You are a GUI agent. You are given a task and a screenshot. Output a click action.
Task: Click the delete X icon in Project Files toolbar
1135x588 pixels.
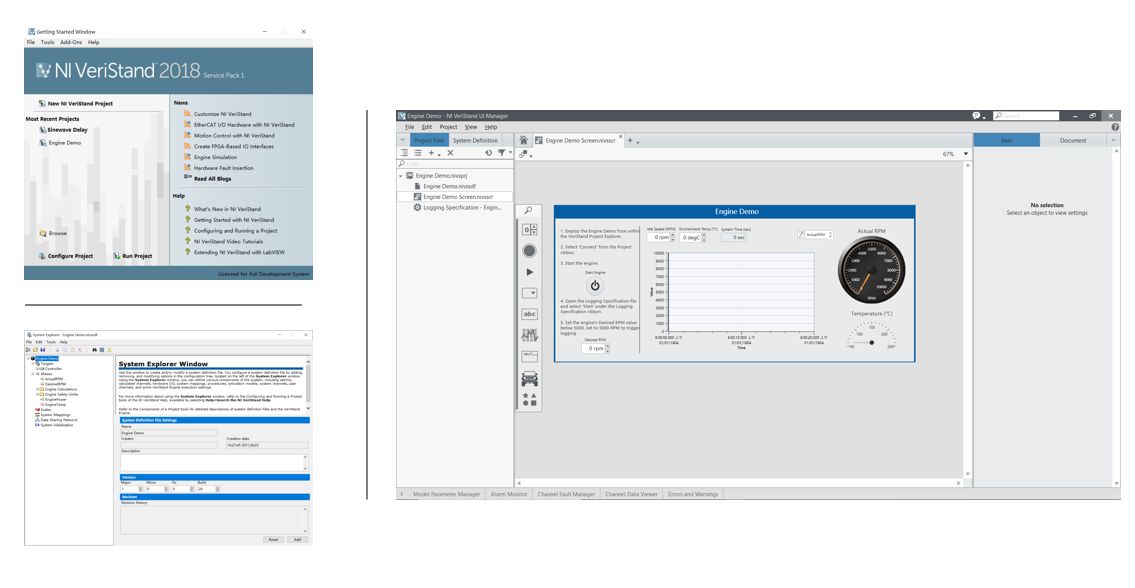pyautogui.click(x=450, y=153)
